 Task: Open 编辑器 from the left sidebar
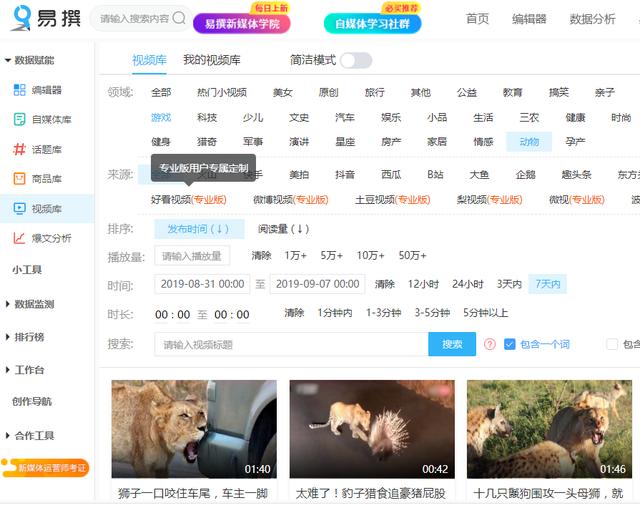pyautogui.click(x=46, y=90)
